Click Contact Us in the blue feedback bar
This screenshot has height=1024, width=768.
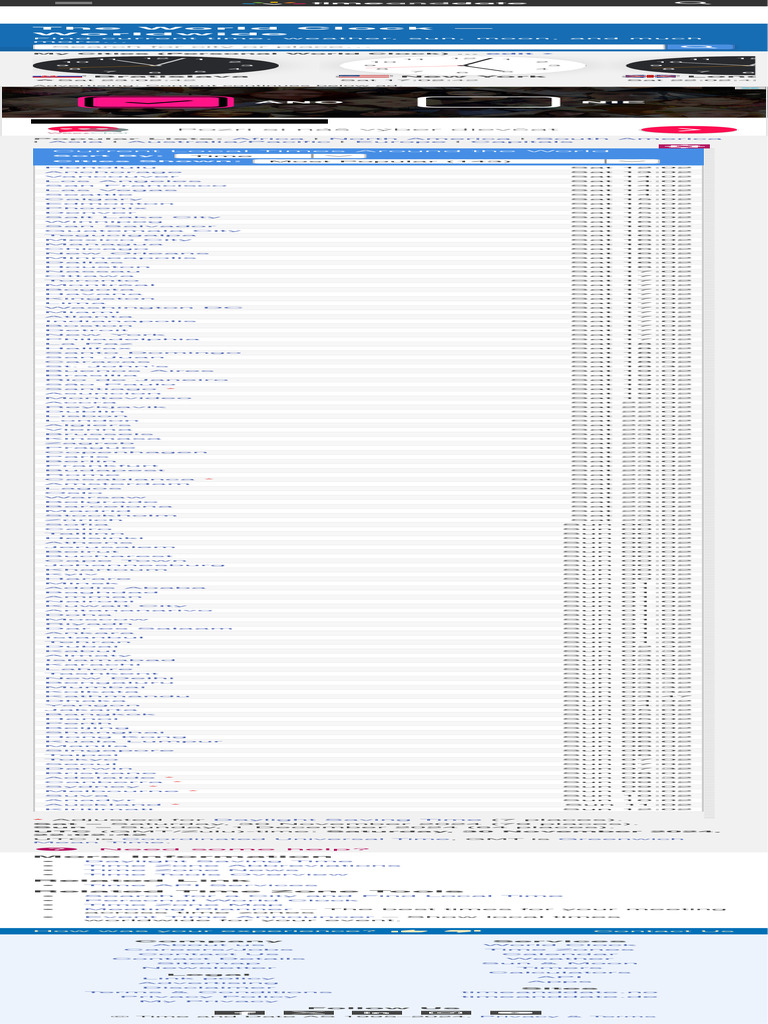click(x=663, y=931)
